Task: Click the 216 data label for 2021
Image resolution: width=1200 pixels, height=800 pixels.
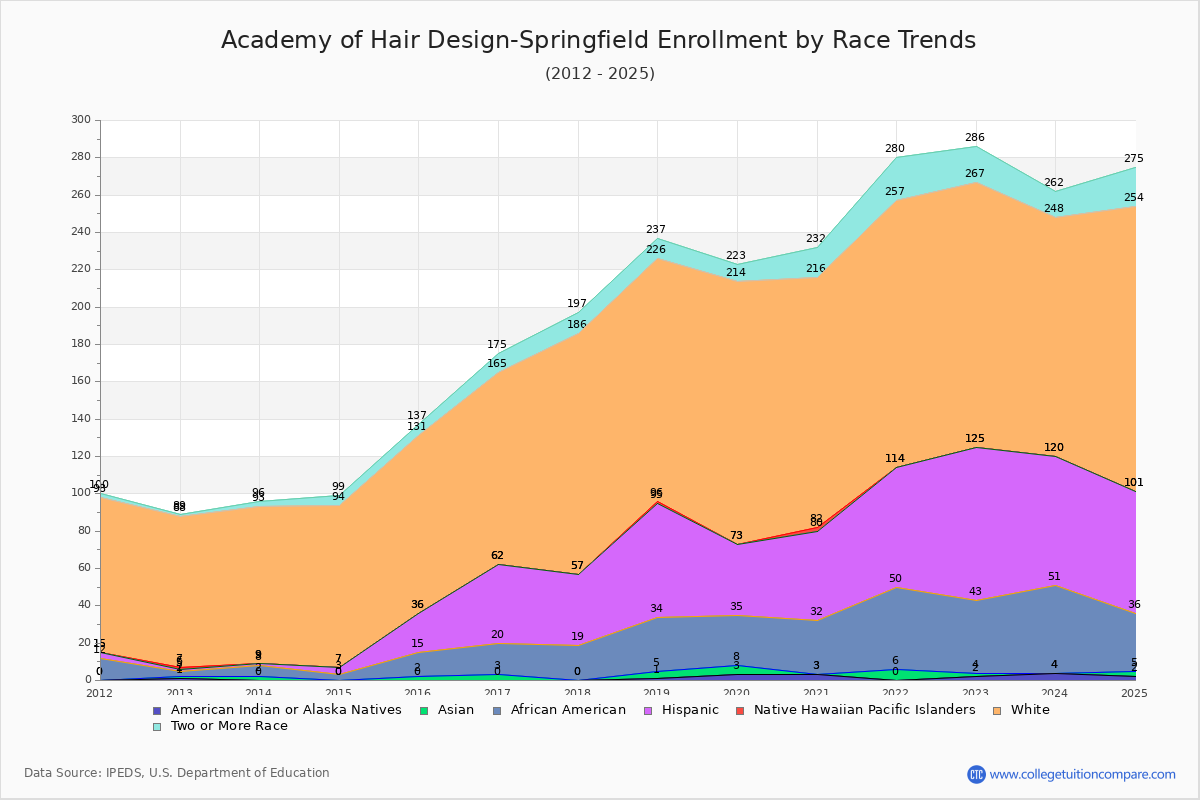Action: (816, 269)
